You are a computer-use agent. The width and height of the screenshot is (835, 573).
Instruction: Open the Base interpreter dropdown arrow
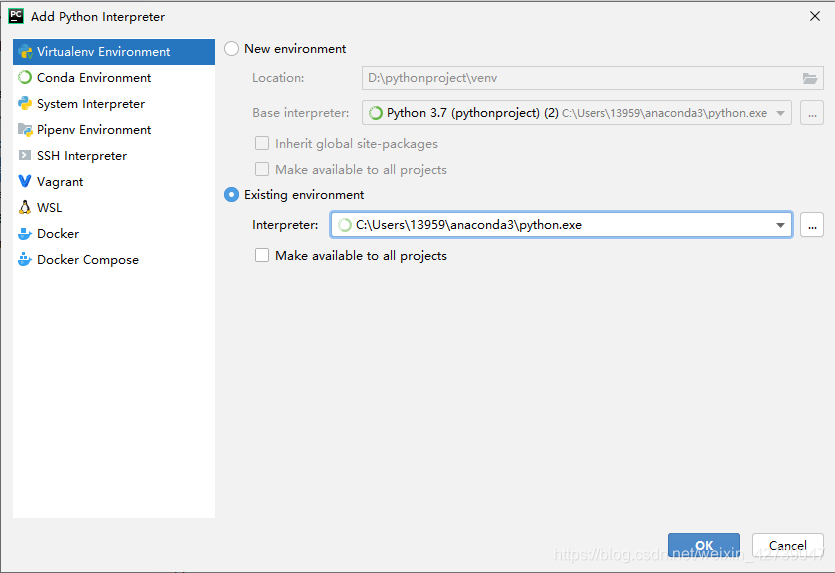point(780,113)
